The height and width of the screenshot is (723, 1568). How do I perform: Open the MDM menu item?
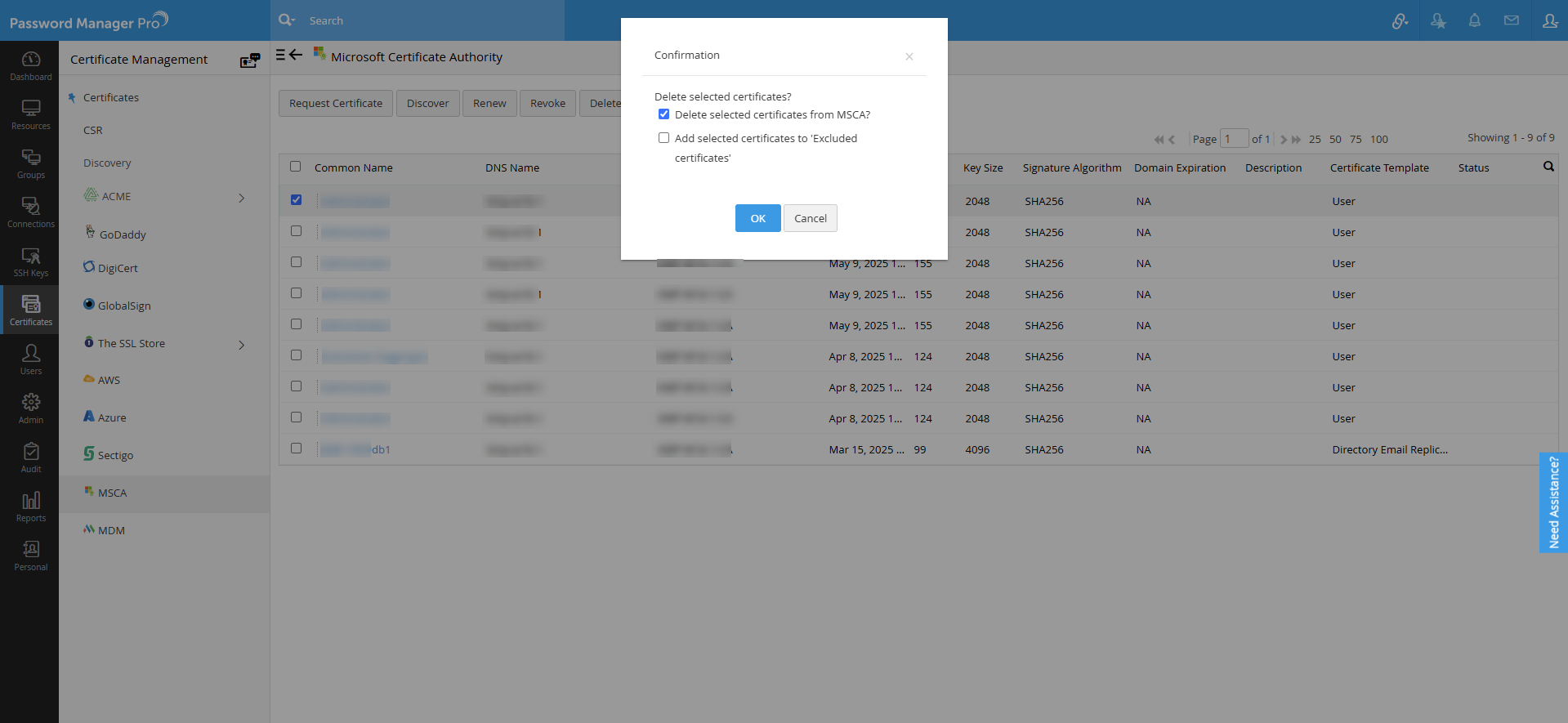(x=111, y=530)
